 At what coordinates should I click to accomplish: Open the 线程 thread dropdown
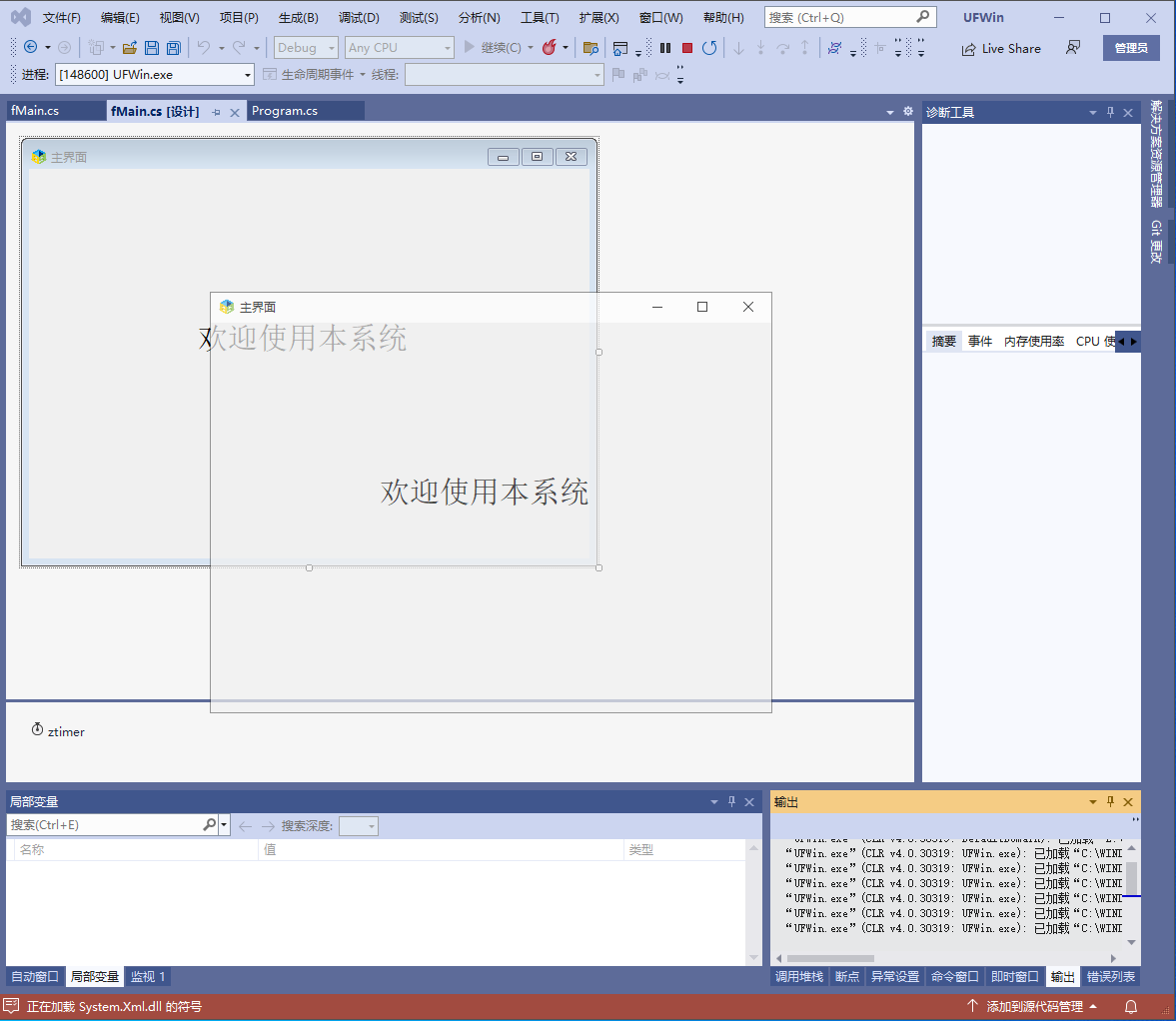[504, 75]
